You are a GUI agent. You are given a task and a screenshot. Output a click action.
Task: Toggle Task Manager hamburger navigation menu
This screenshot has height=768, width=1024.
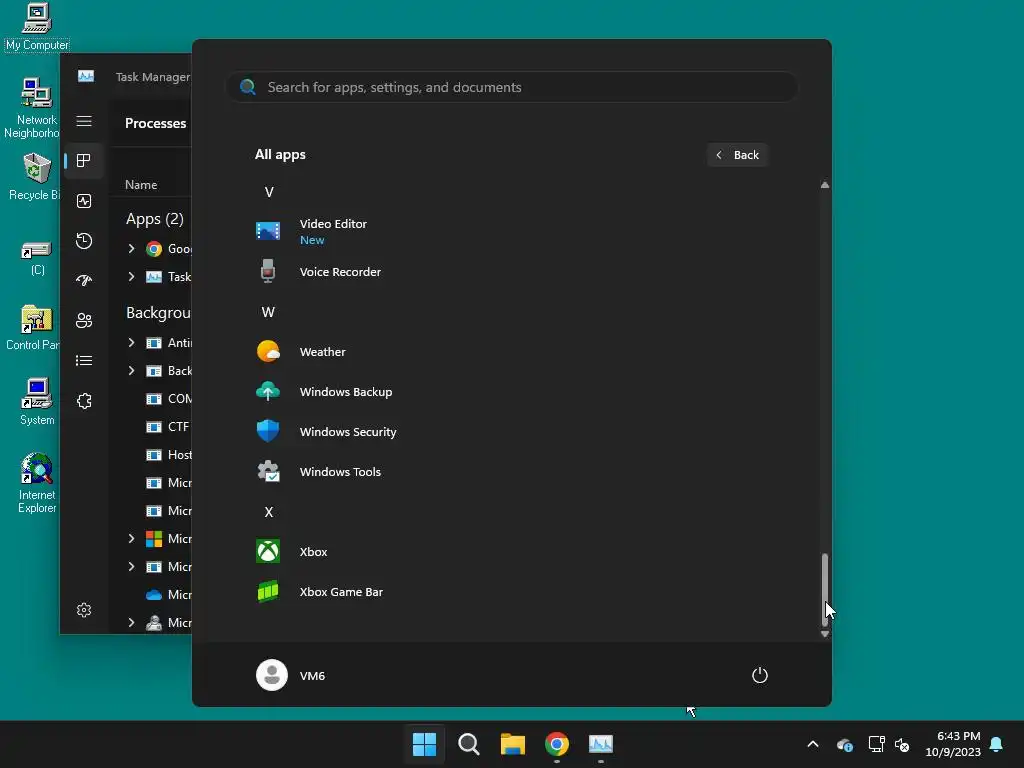pos(84,121)
